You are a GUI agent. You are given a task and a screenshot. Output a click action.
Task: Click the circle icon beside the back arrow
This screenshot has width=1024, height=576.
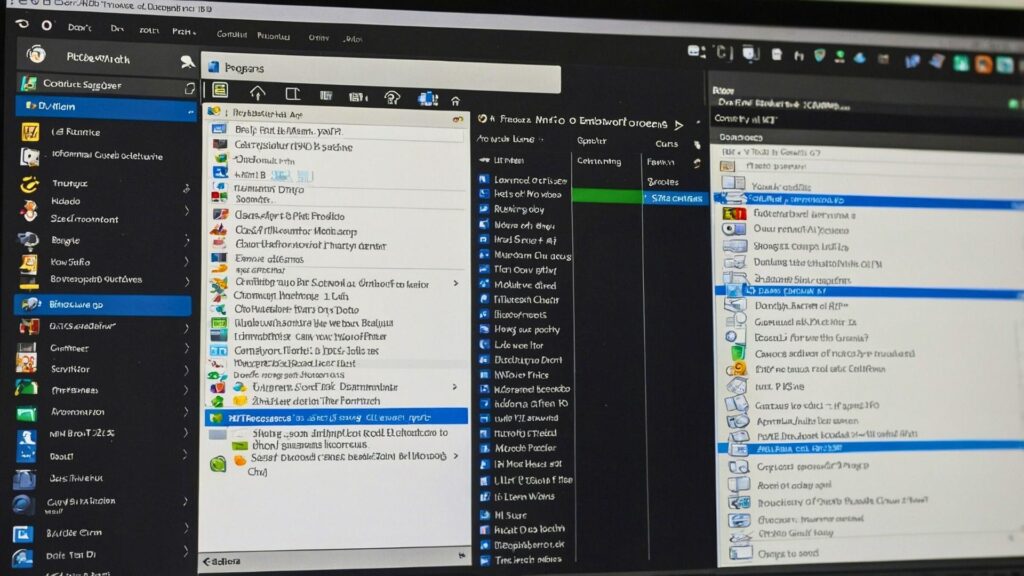(46, 25)
